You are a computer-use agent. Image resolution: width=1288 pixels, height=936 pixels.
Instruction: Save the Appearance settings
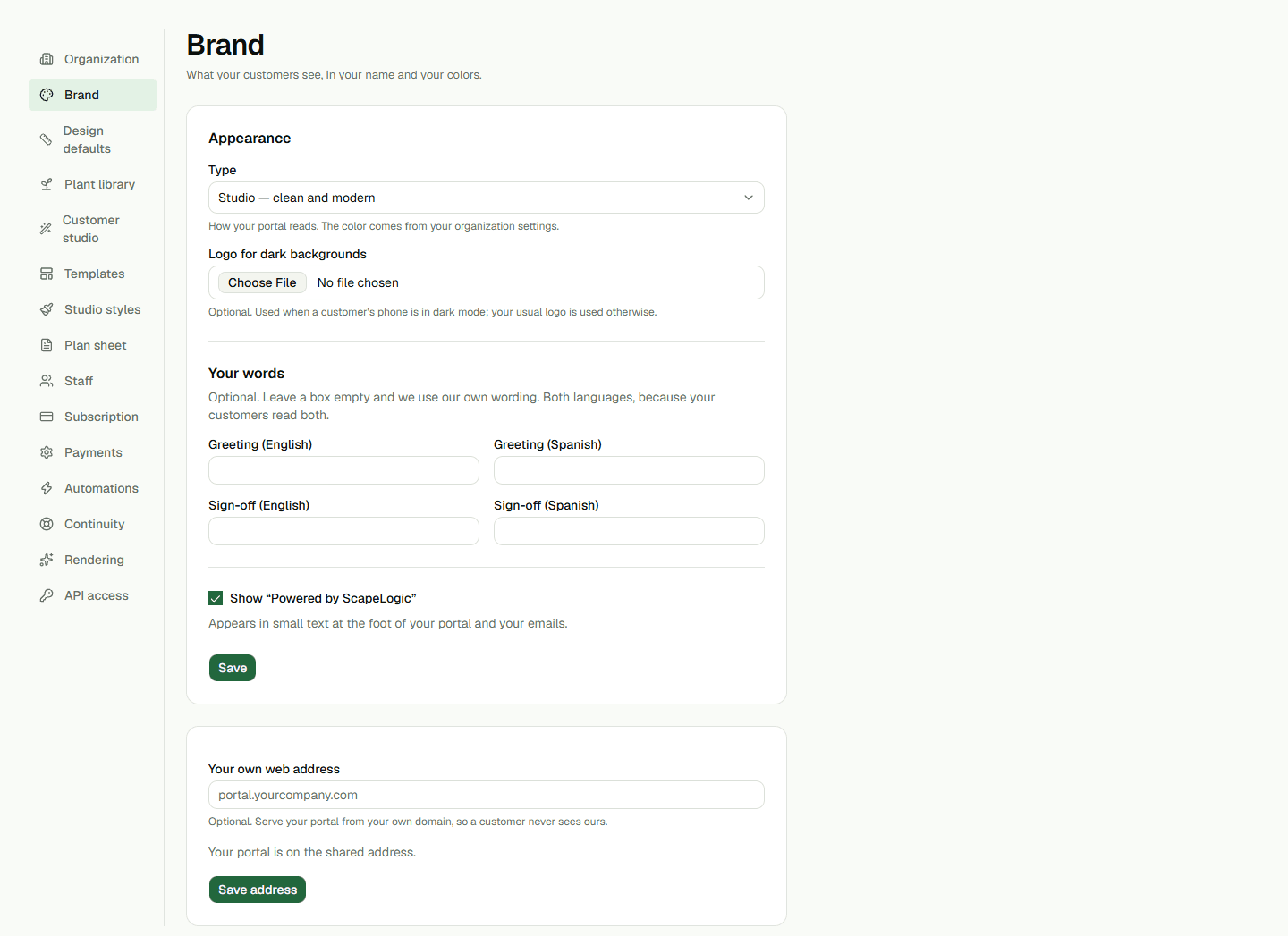tap(233, 668)
